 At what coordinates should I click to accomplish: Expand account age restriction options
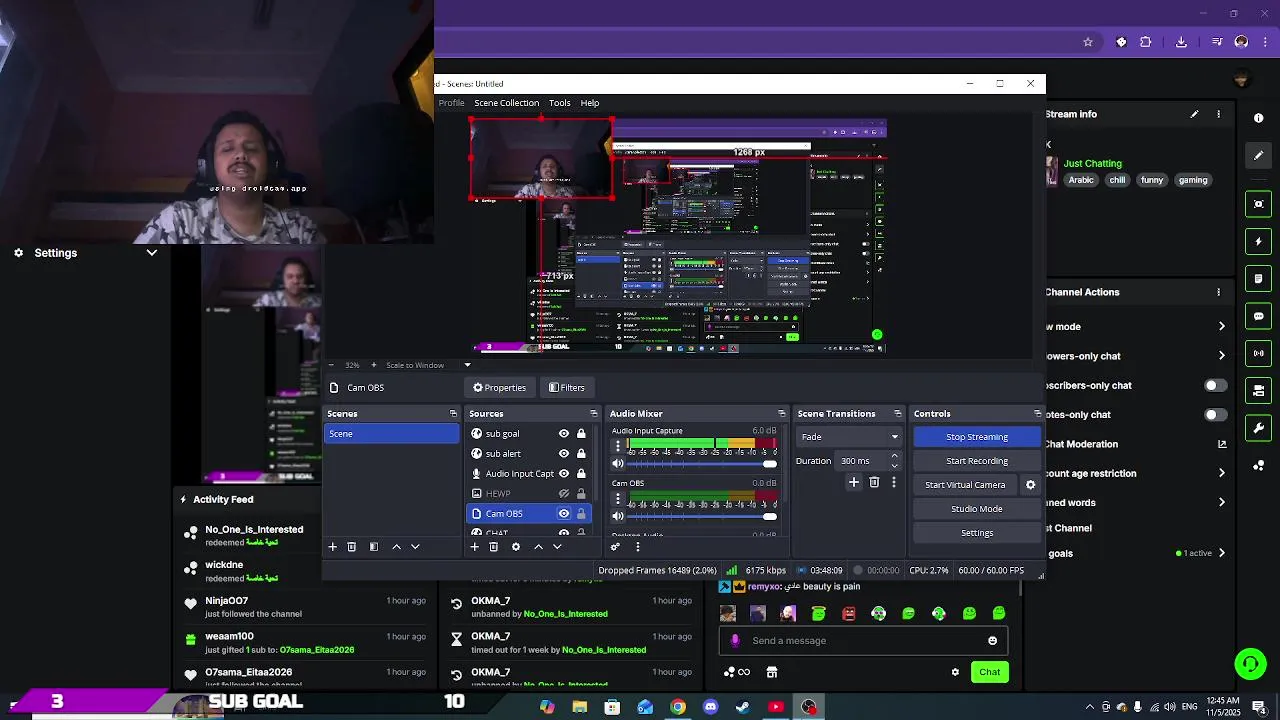[x=1221, y=473]
